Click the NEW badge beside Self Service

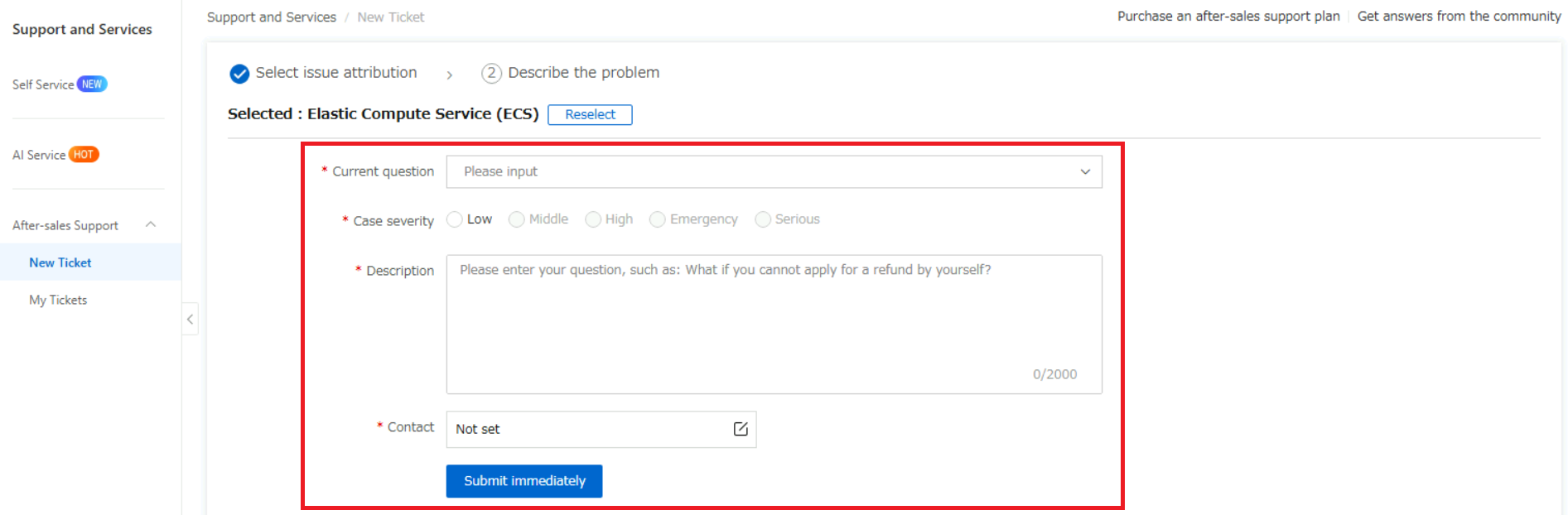[x=92, y=84]
